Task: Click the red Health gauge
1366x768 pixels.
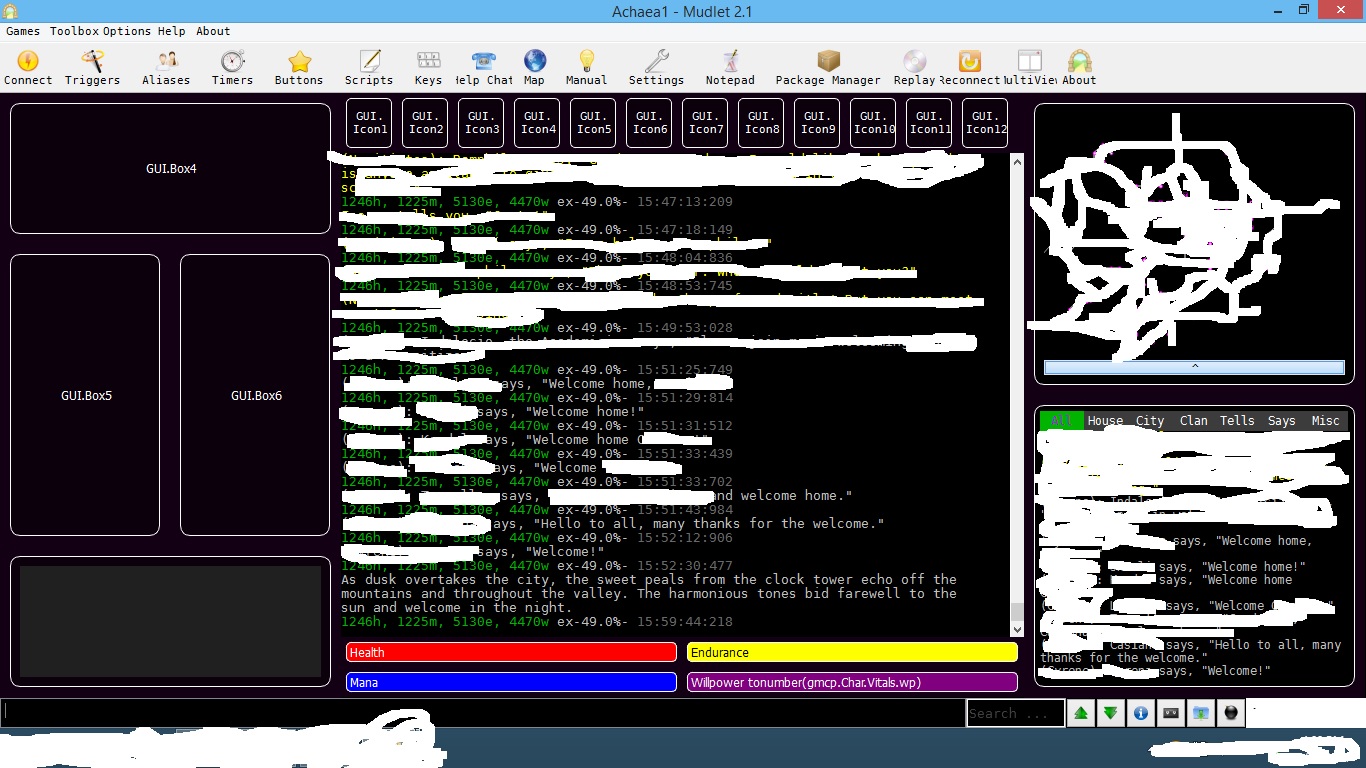Action: pyautogui.click(x=511, y=652)
